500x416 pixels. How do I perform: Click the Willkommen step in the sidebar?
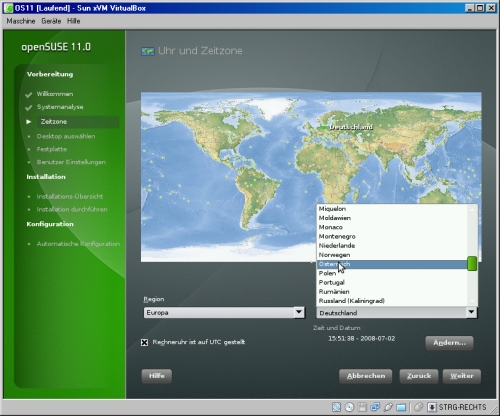(x=55, y=94)
